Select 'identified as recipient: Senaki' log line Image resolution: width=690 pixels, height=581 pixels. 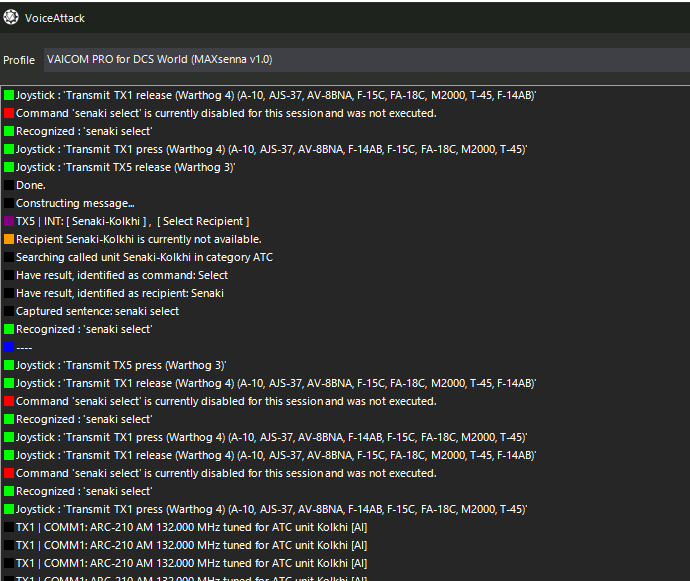point(119,293)
